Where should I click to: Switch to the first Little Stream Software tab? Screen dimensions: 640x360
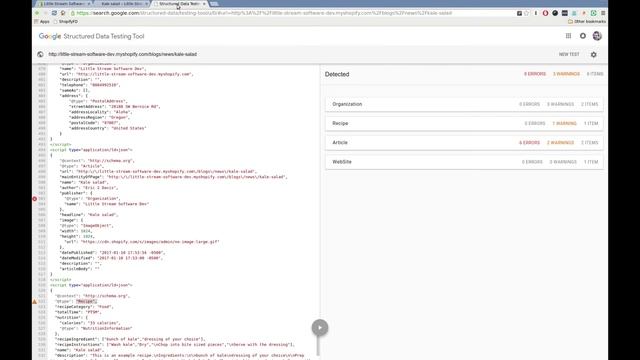point(63,4)
